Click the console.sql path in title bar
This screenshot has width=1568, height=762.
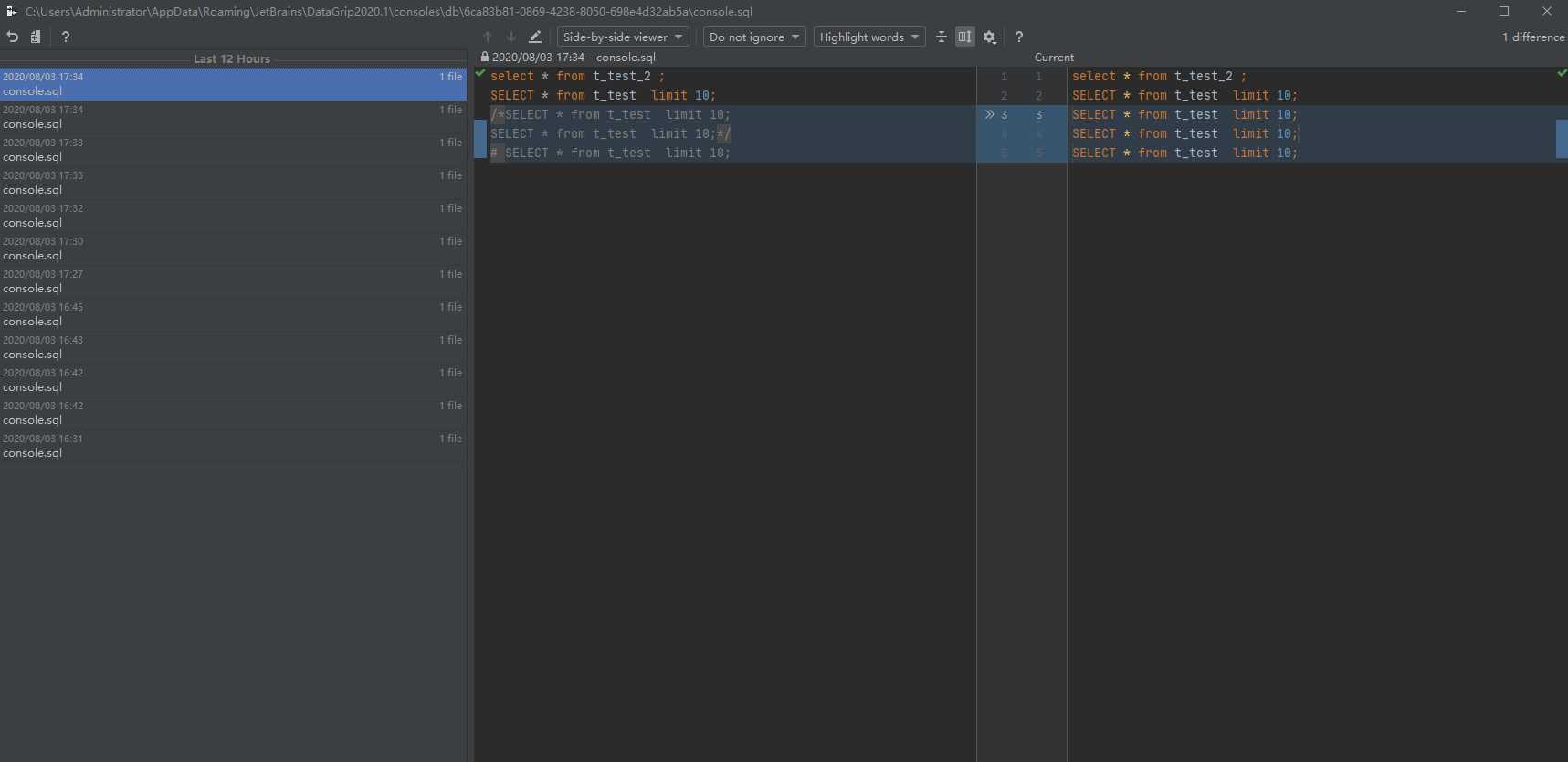pyautogui.click(x=389, y=11)
